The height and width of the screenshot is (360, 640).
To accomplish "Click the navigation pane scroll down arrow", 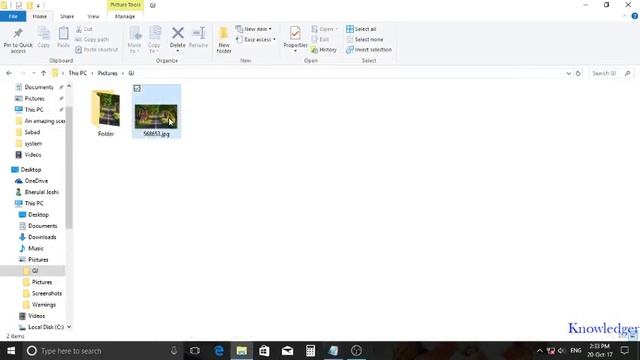I will (69, 327).
